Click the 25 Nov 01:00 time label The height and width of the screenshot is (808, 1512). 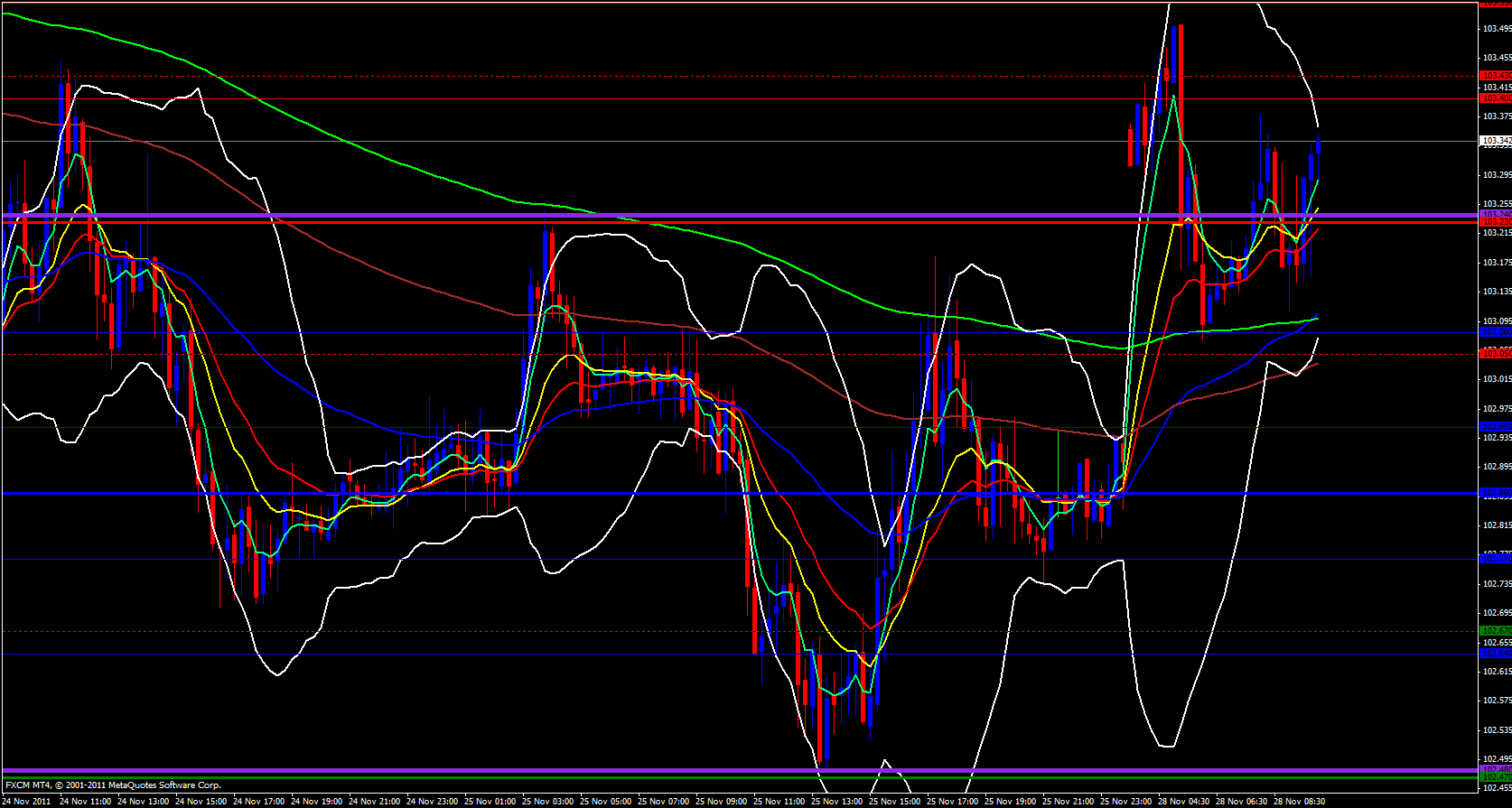tap(490, 801)
